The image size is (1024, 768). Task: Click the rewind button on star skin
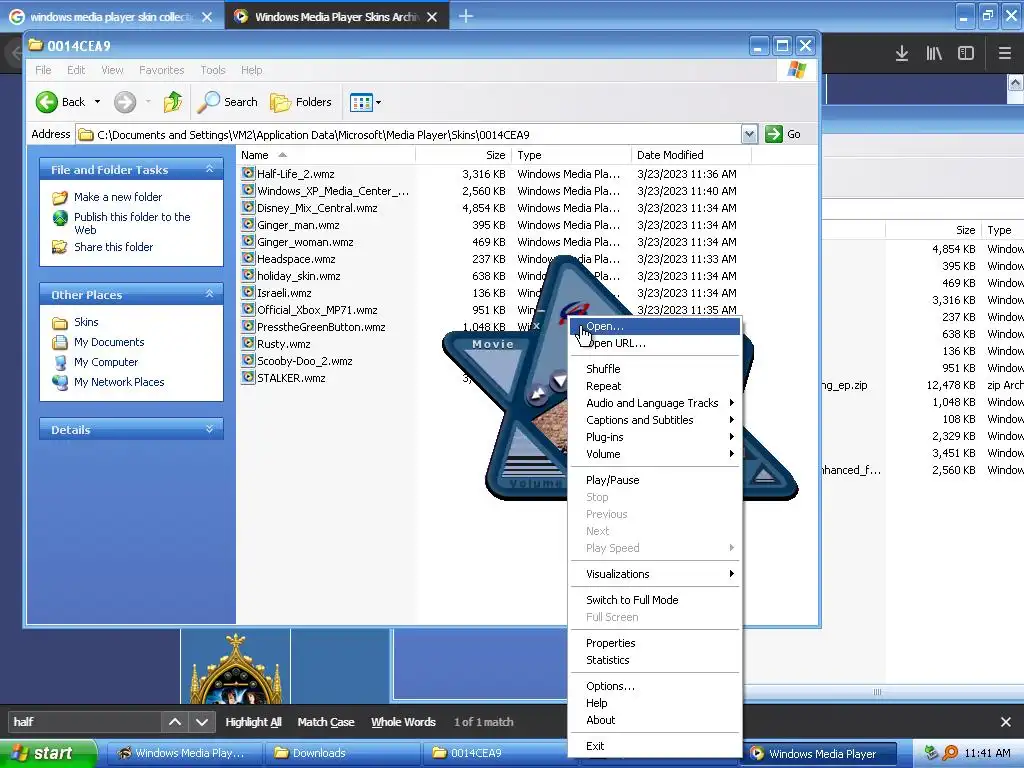(x=537, y=394)
